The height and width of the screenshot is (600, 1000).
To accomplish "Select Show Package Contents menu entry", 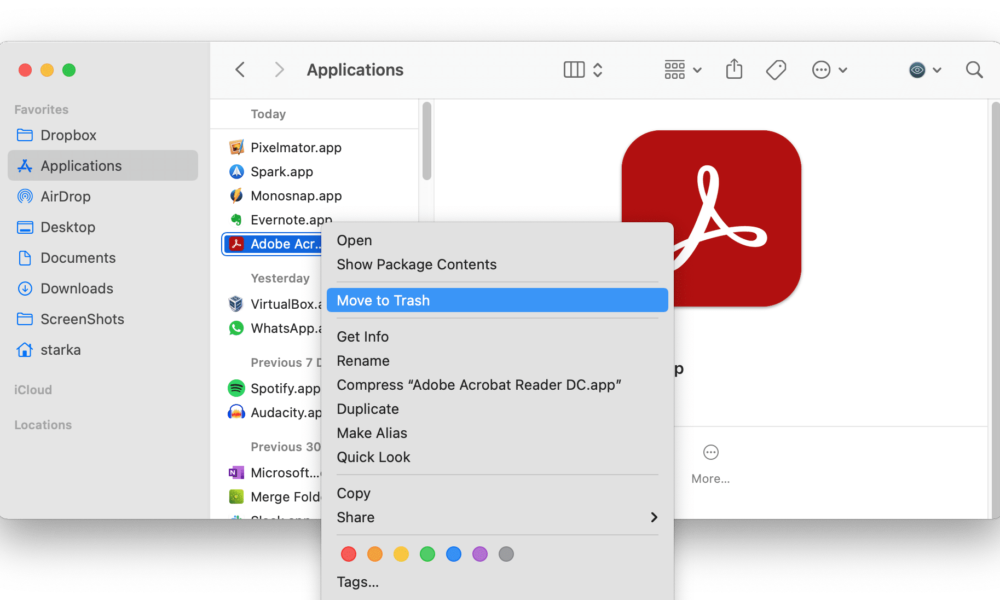I will (x=416, y=264).
